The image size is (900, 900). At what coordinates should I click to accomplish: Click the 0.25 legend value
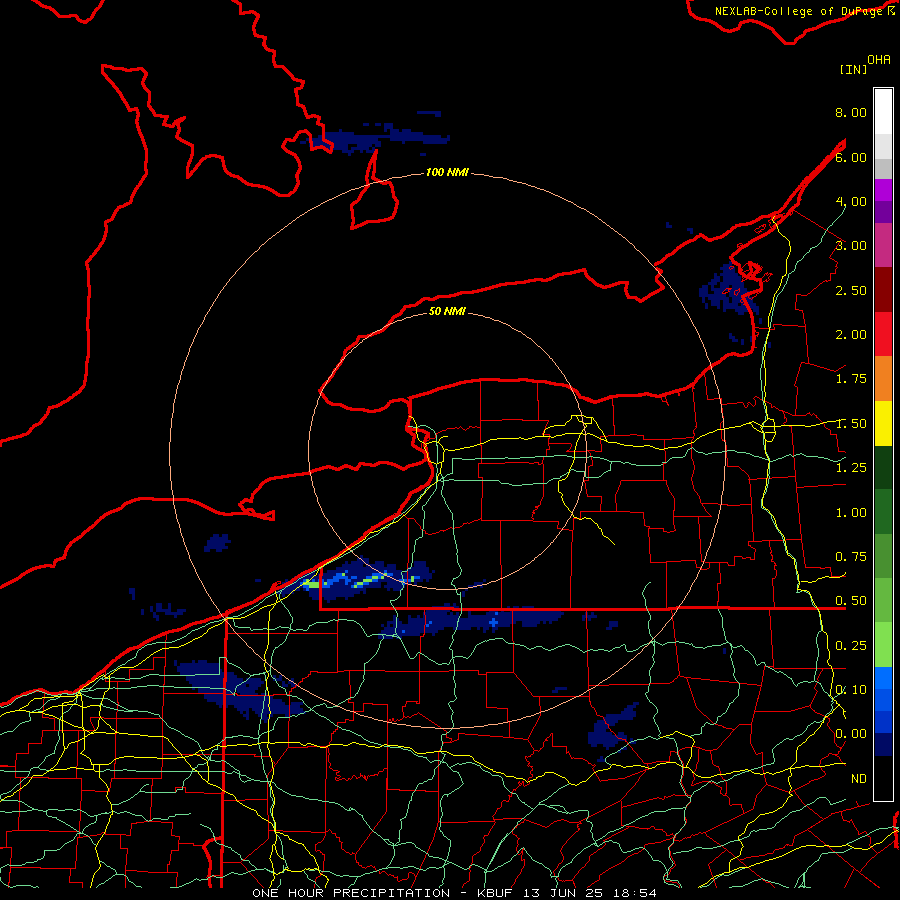pos(851,646)
